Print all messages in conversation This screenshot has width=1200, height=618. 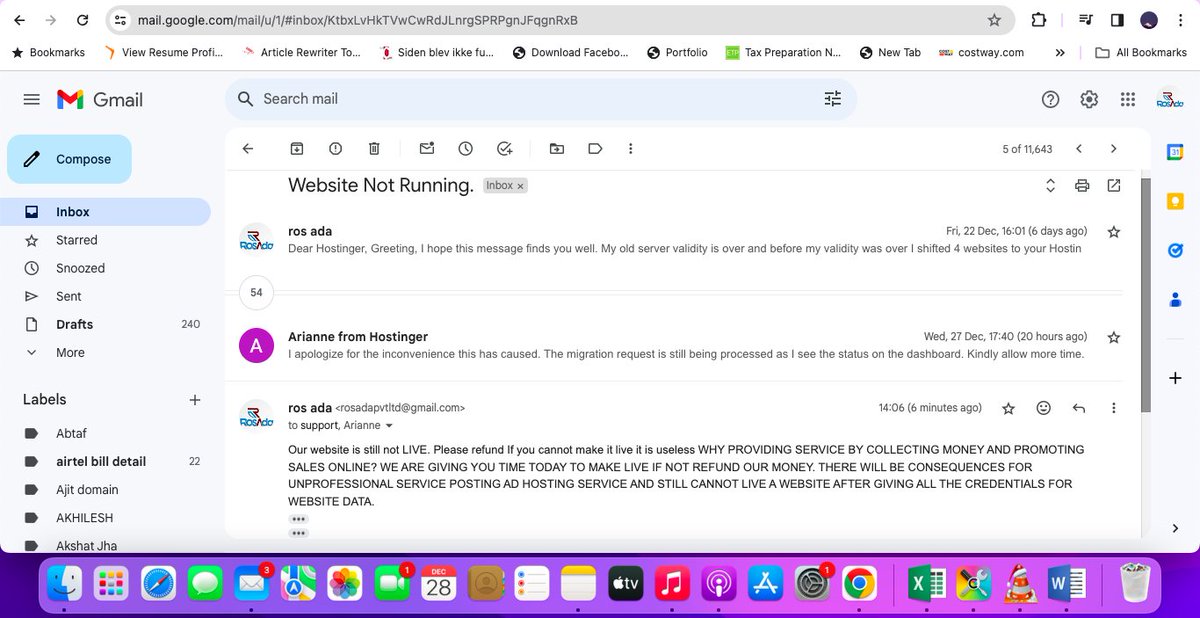coord(1082,185)
